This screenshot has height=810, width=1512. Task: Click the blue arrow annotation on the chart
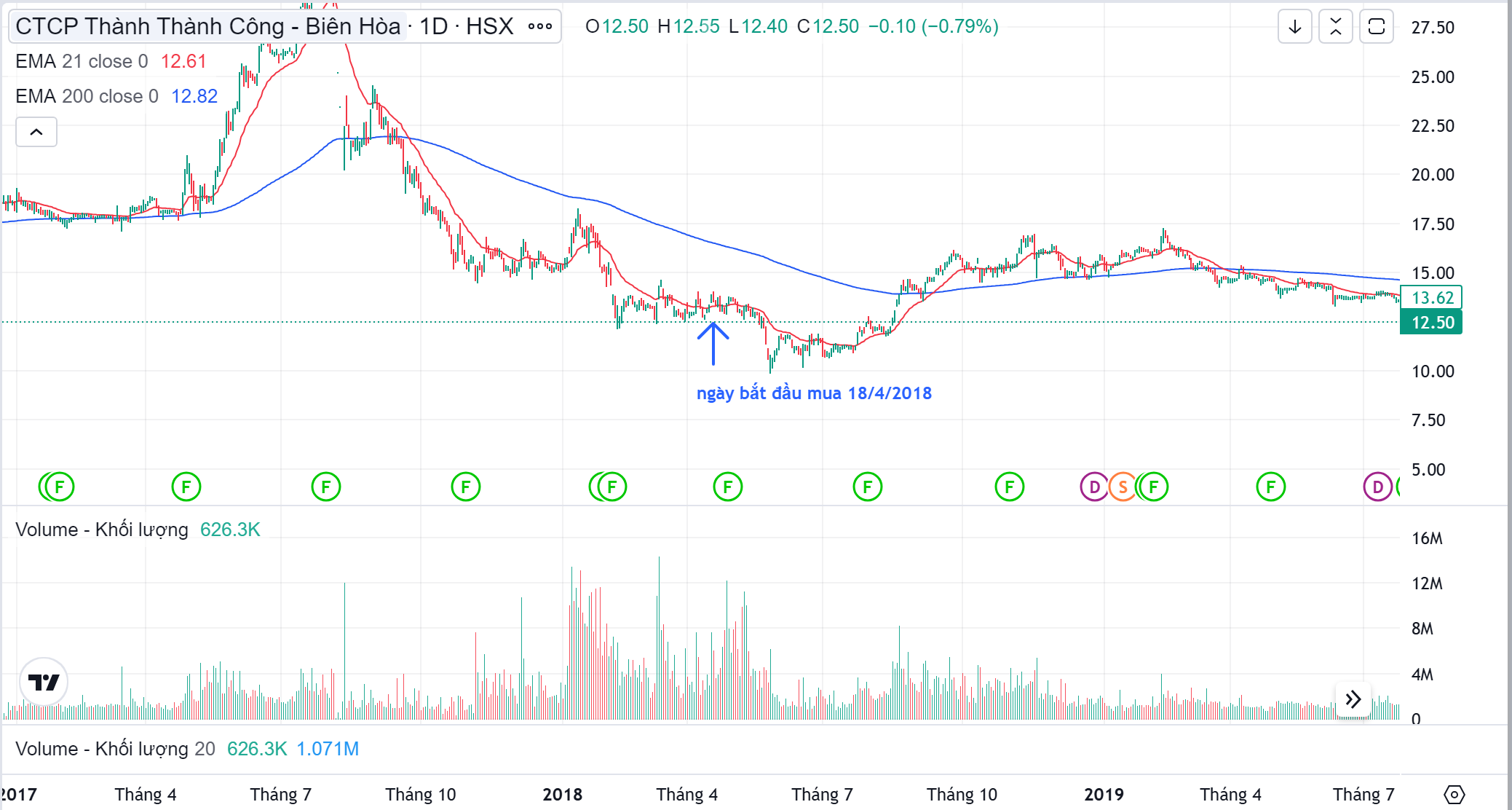[713, 343]
